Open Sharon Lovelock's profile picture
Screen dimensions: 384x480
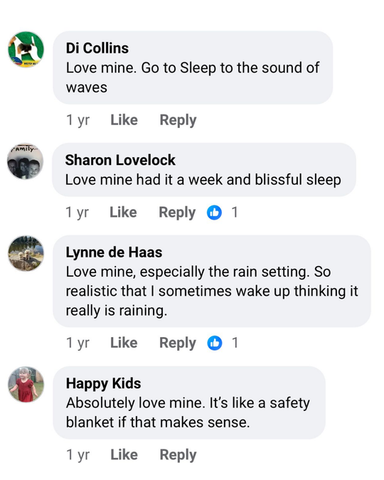click(25, 161)
